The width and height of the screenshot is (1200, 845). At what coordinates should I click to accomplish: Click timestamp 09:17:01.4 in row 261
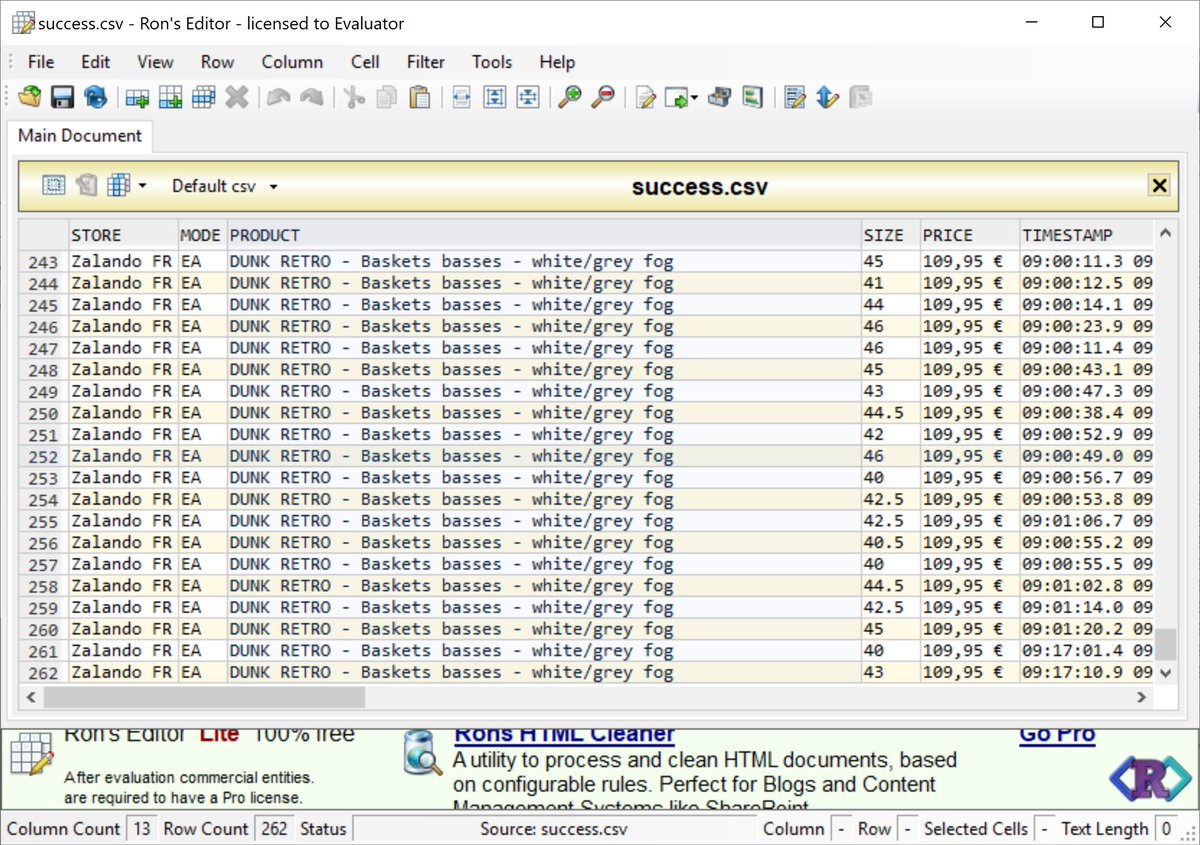point(1086,651)
